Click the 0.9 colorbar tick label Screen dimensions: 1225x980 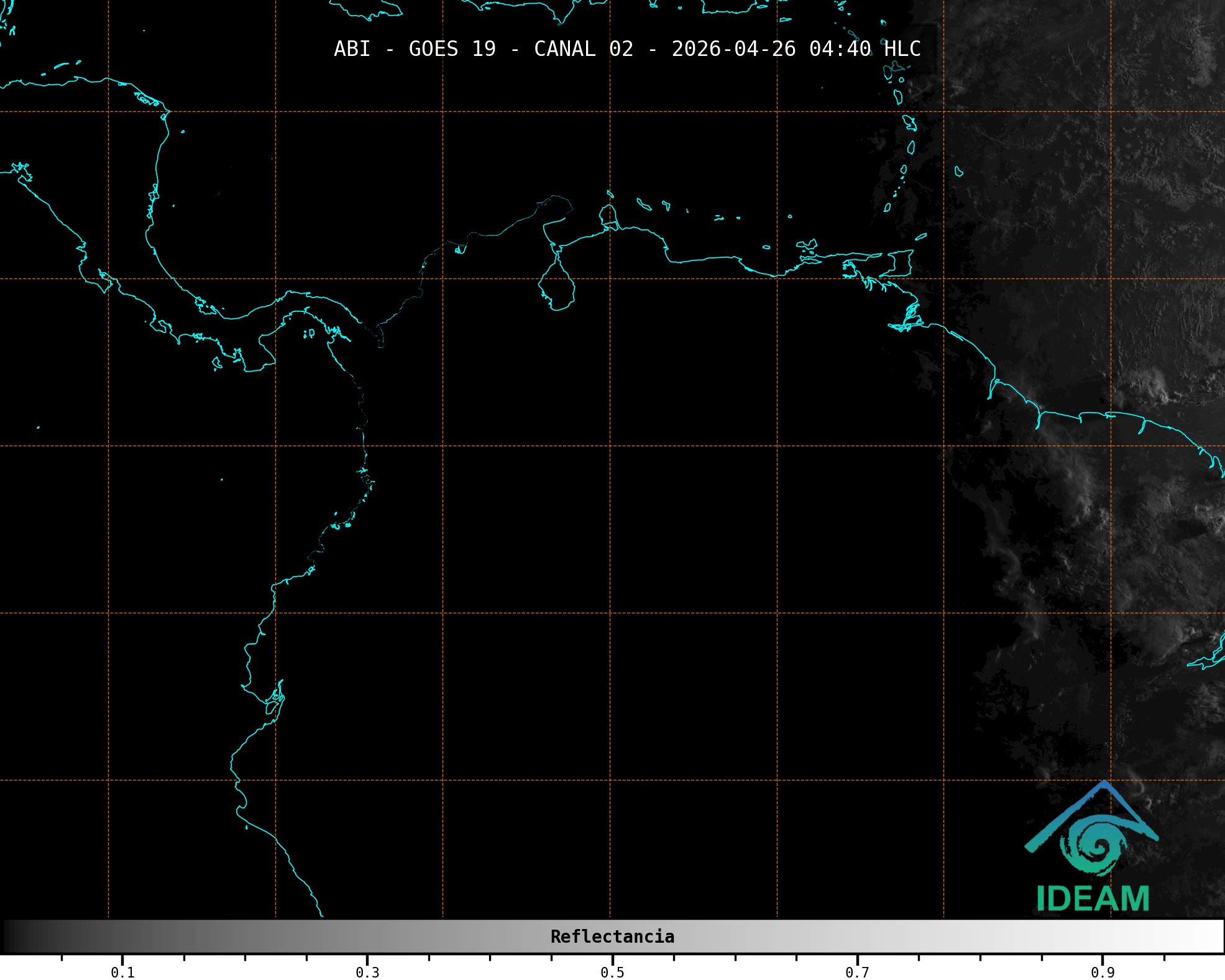[1102, 973]
